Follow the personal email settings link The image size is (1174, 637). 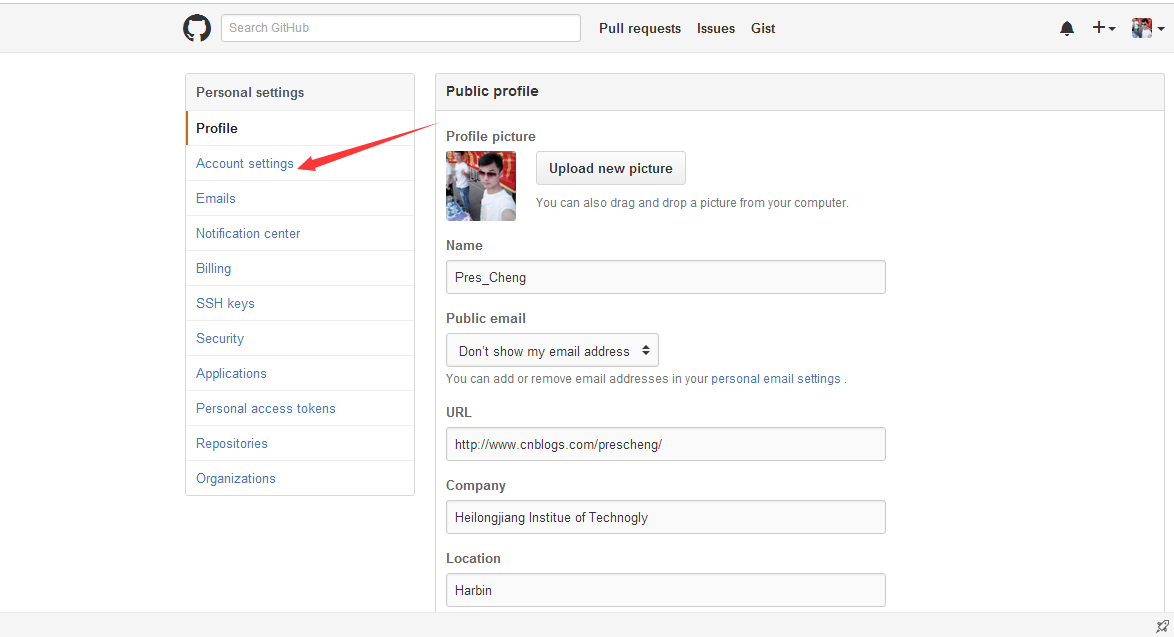click(776, 379)
